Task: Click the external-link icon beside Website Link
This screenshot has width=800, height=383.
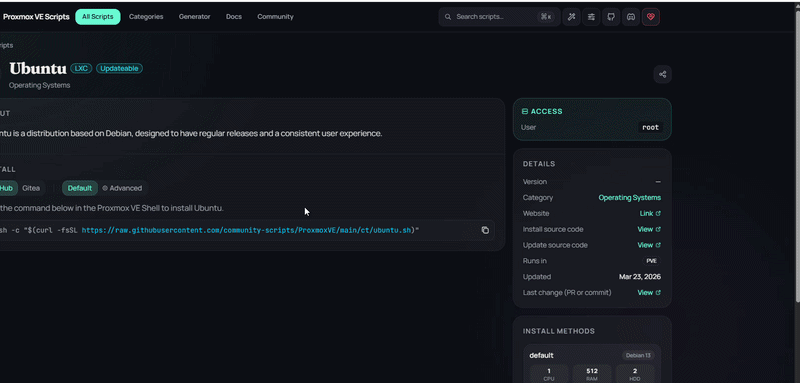Action: pyautogui.click(x=658, y=213)
